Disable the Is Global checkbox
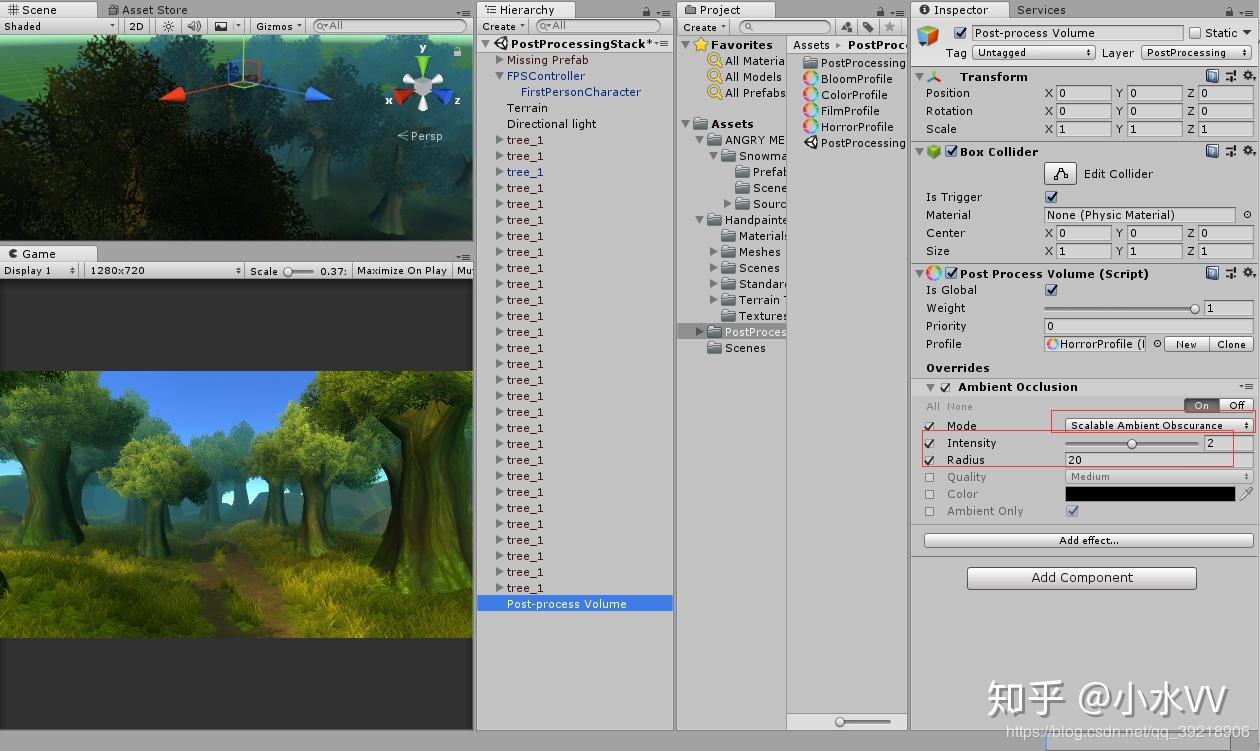 tap(1051, 290)
